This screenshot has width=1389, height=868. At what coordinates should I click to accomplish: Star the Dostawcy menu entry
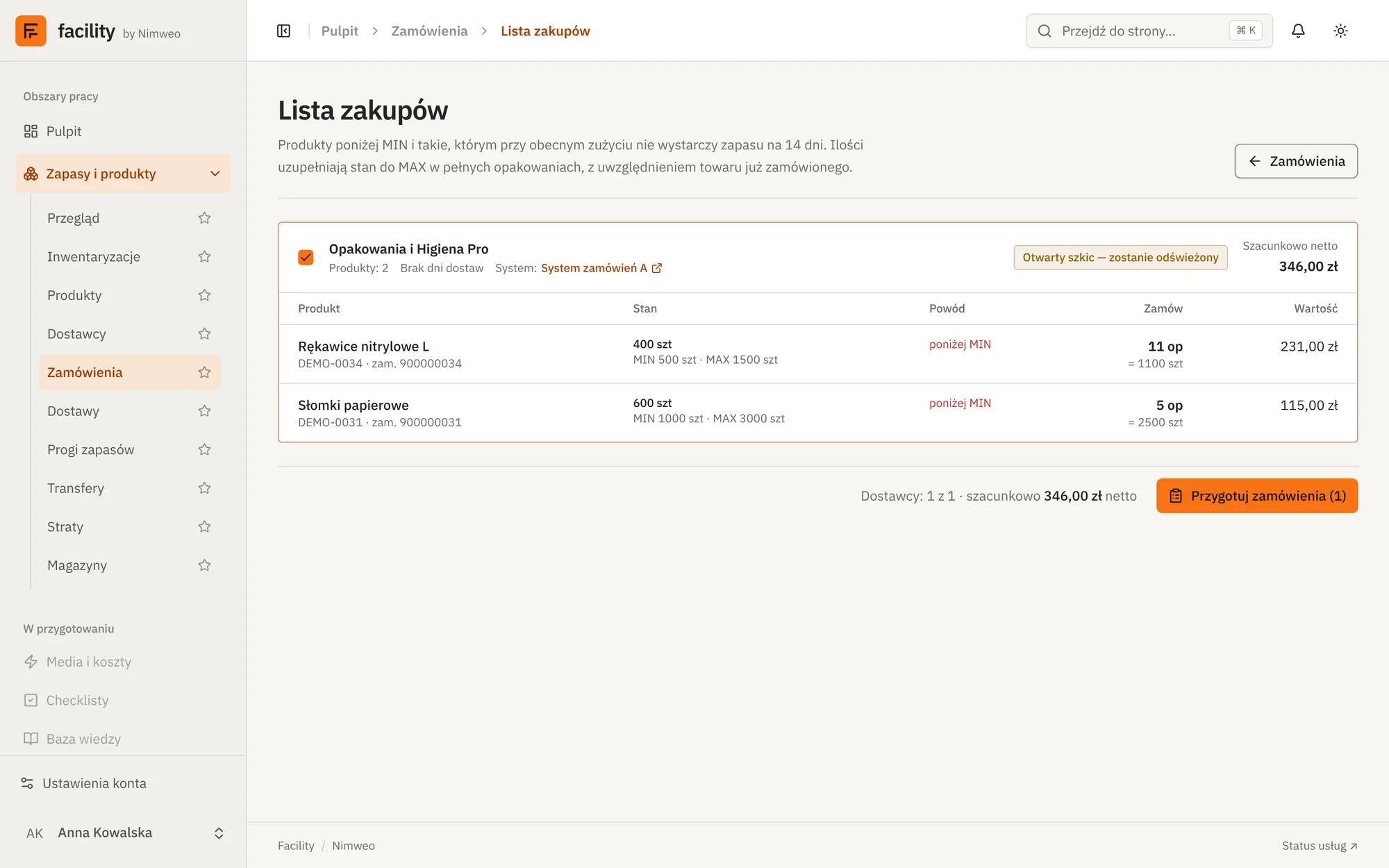point(204,334)
